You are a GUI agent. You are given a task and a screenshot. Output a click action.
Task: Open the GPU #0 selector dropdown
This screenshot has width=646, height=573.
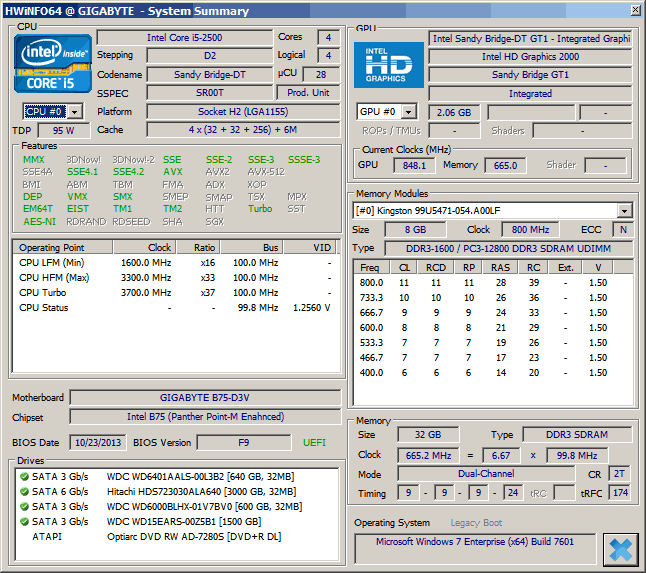tap(408, 112)
